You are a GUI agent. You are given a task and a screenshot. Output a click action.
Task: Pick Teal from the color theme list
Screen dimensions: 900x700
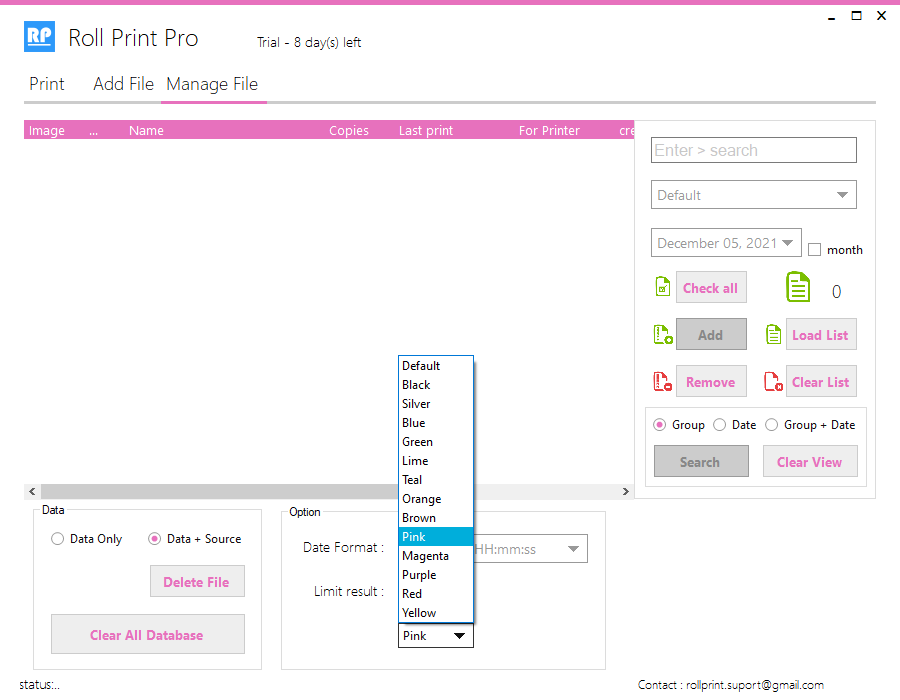[412, 480]
